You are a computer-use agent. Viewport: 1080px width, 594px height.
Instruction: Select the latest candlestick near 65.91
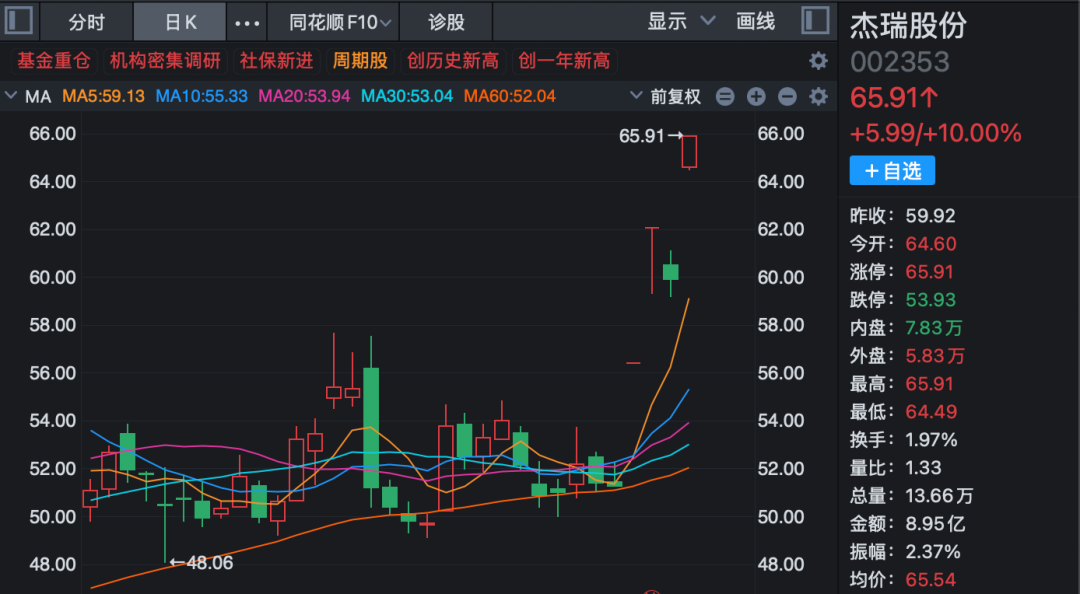(688, 152)
